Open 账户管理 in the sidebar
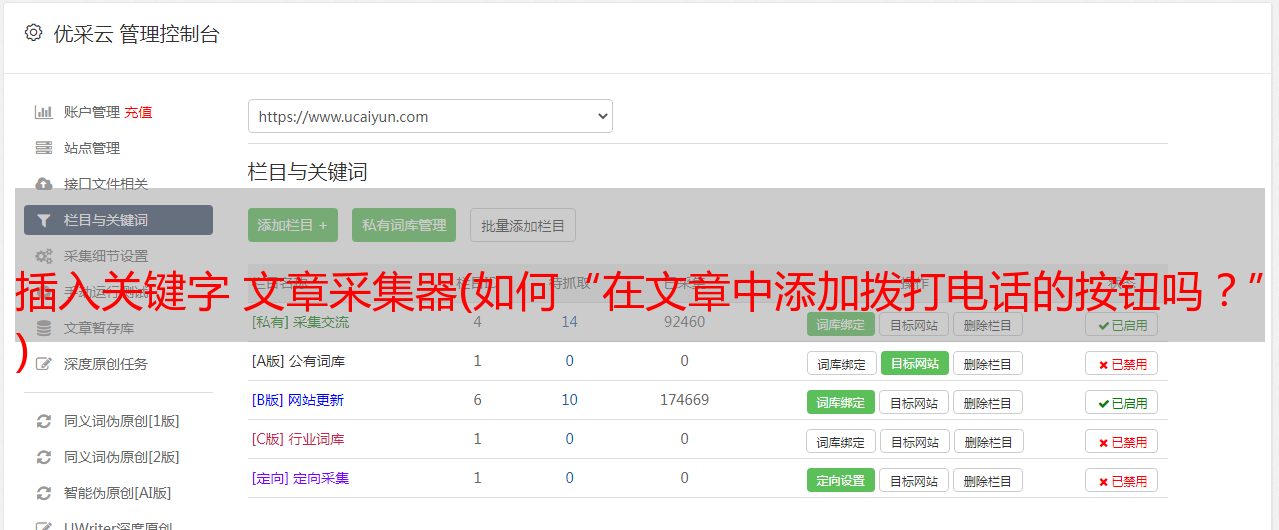1279x530 pixels. click(92, 112)
